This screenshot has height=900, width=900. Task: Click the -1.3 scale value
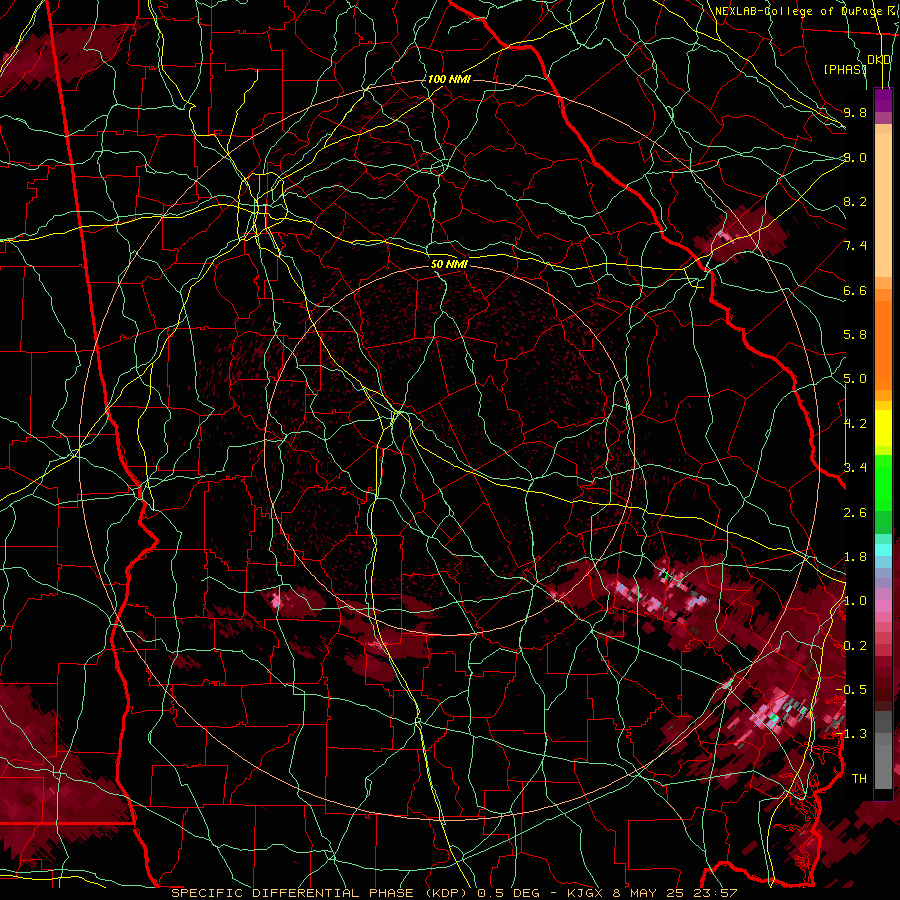(x=851, y=734)
